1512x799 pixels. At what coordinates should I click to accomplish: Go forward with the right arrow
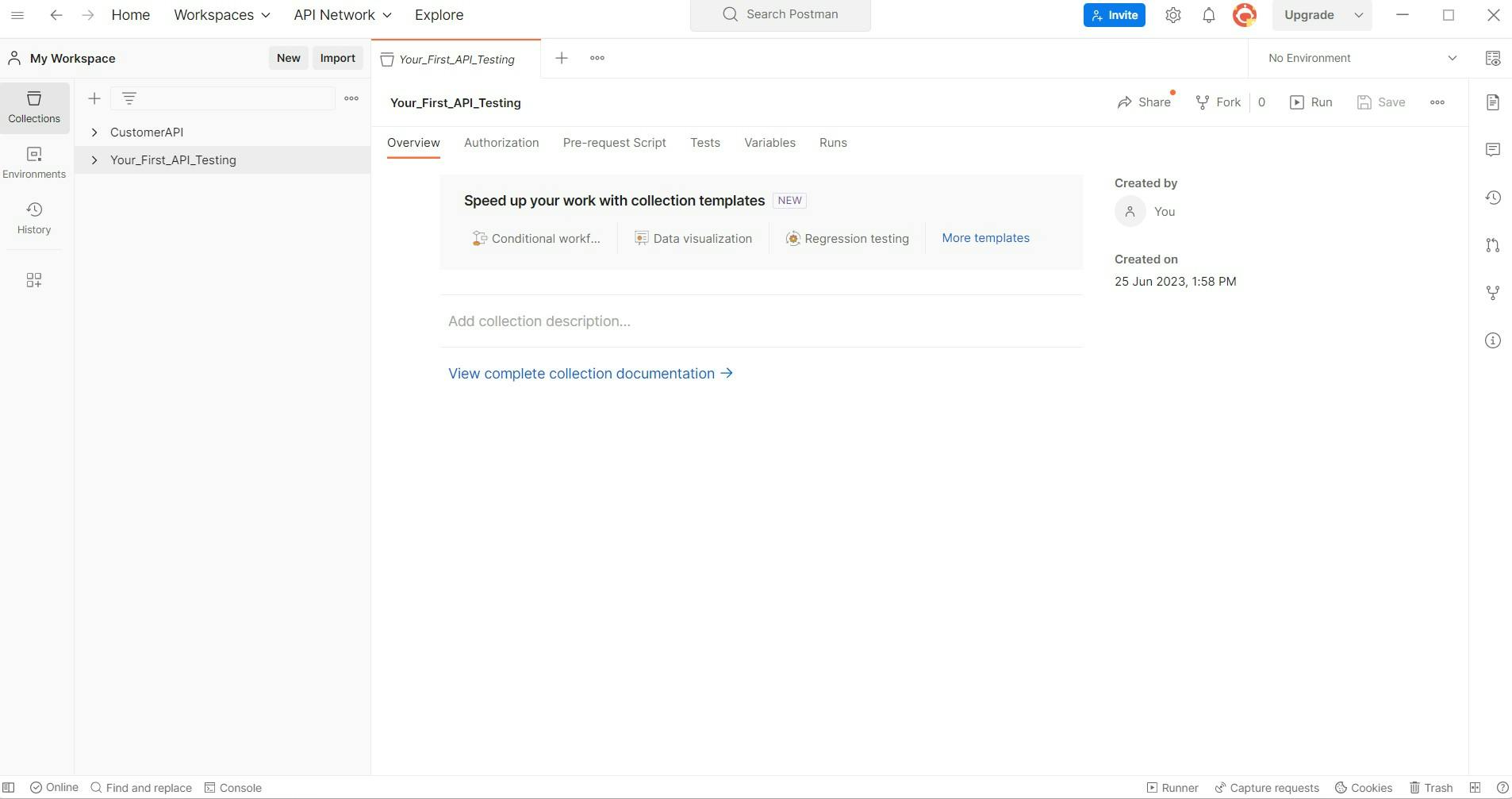[x=88, y=15]
